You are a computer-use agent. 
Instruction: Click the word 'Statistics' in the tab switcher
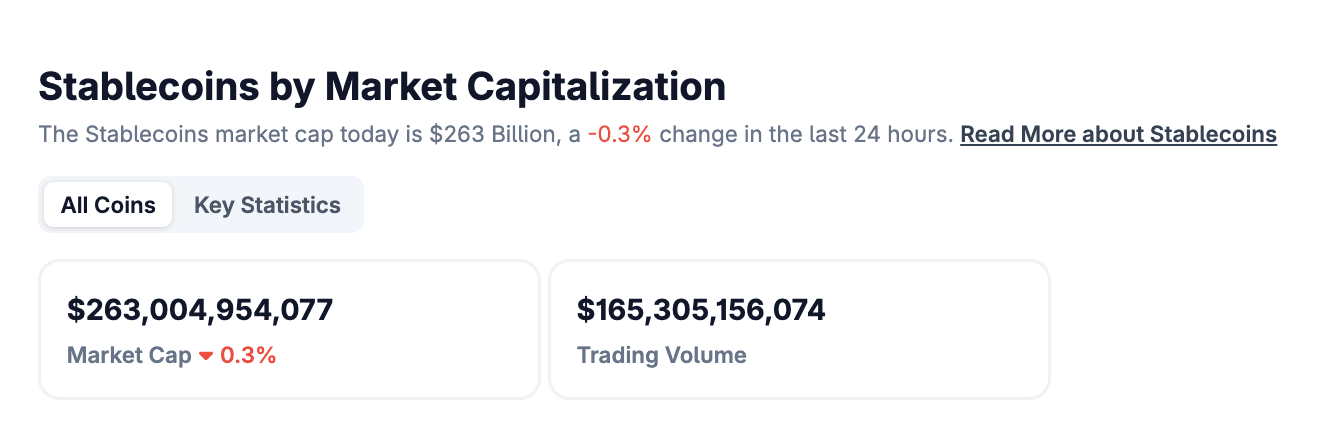(x=291, y=205)
